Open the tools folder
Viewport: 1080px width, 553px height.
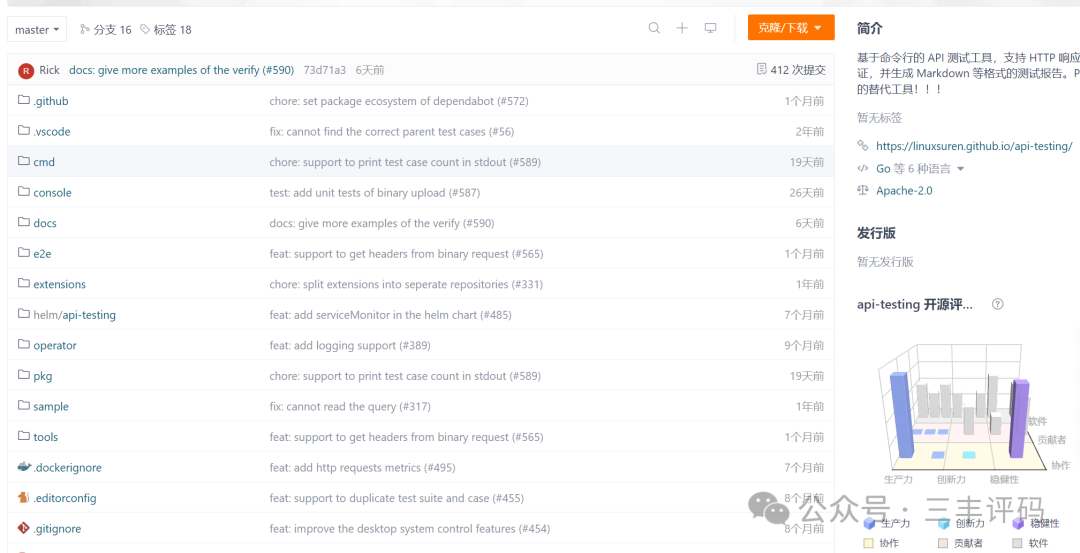click(45, 437)
